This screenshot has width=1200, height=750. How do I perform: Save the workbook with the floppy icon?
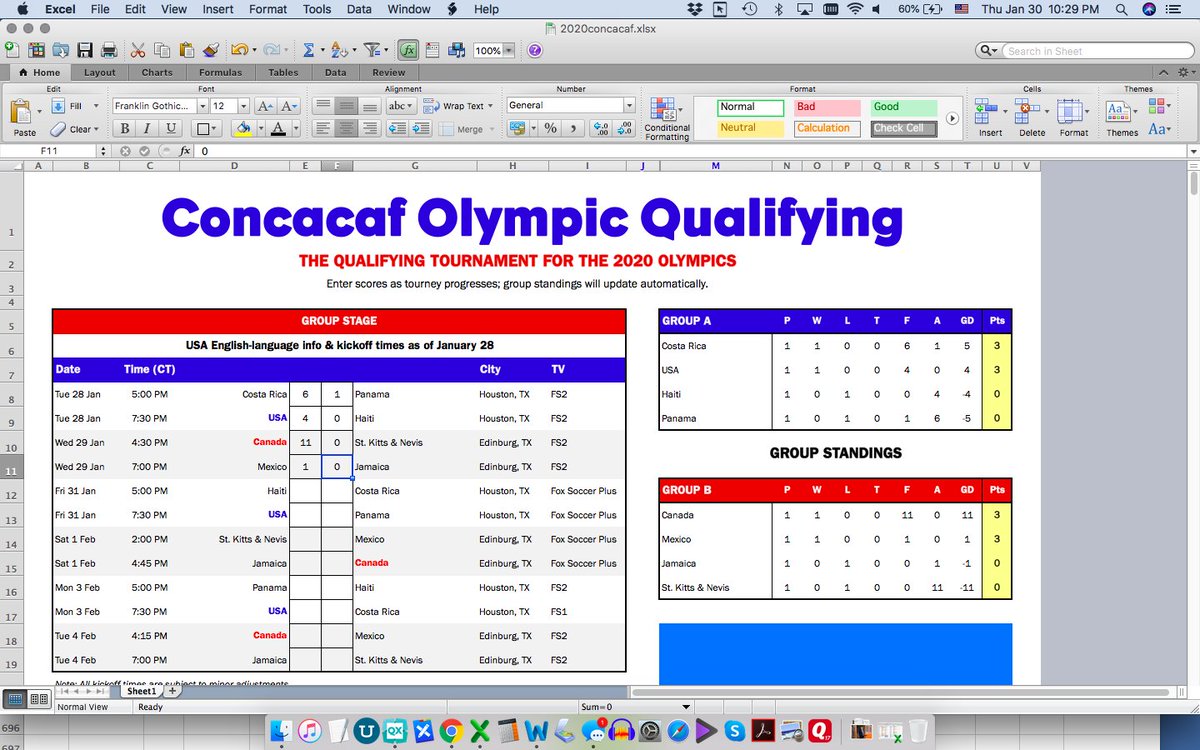coord(85,50)
